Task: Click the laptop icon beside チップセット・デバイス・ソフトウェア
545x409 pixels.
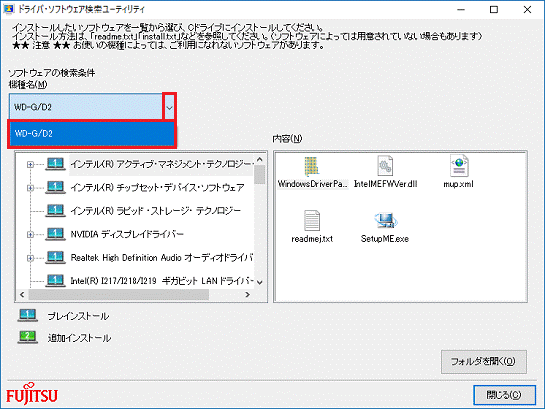Action: (x=55, y=187)
